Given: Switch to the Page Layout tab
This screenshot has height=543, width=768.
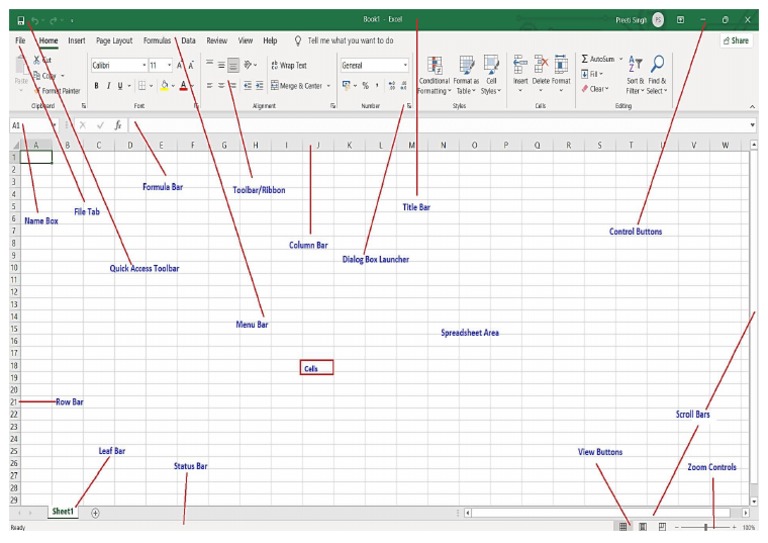Looking at the screenshot, I should [x=114, y=41].
